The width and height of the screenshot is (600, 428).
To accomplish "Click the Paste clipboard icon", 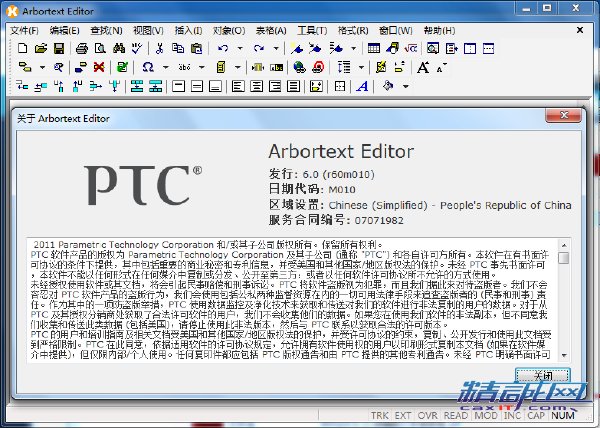I will pyautogui.click(x=196, y=48).
